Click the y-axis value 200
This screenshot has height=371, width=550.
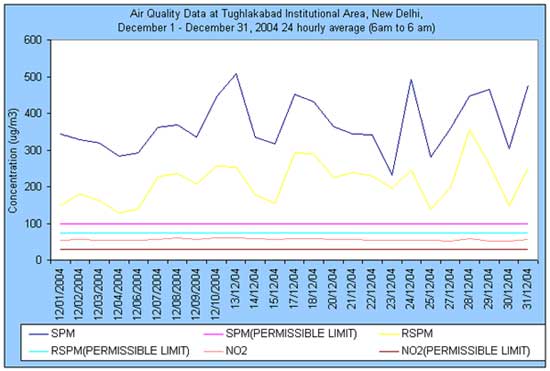33,187
